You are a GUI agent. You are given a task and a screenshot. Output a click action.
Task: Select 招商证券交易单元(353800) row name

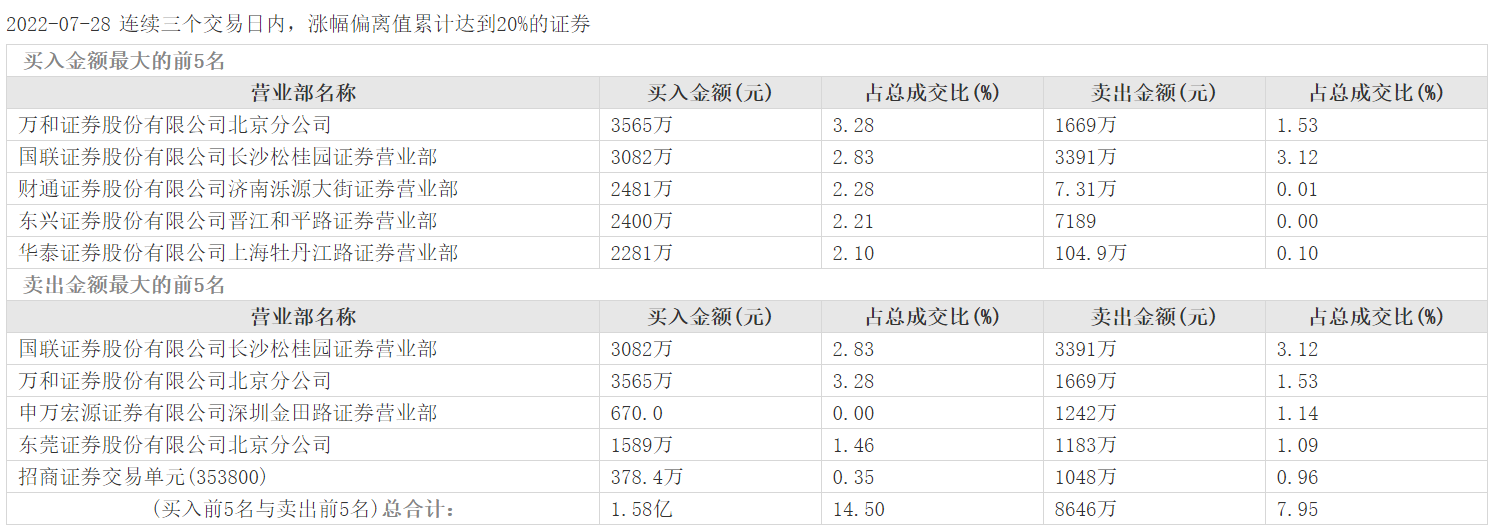point(143,477)
